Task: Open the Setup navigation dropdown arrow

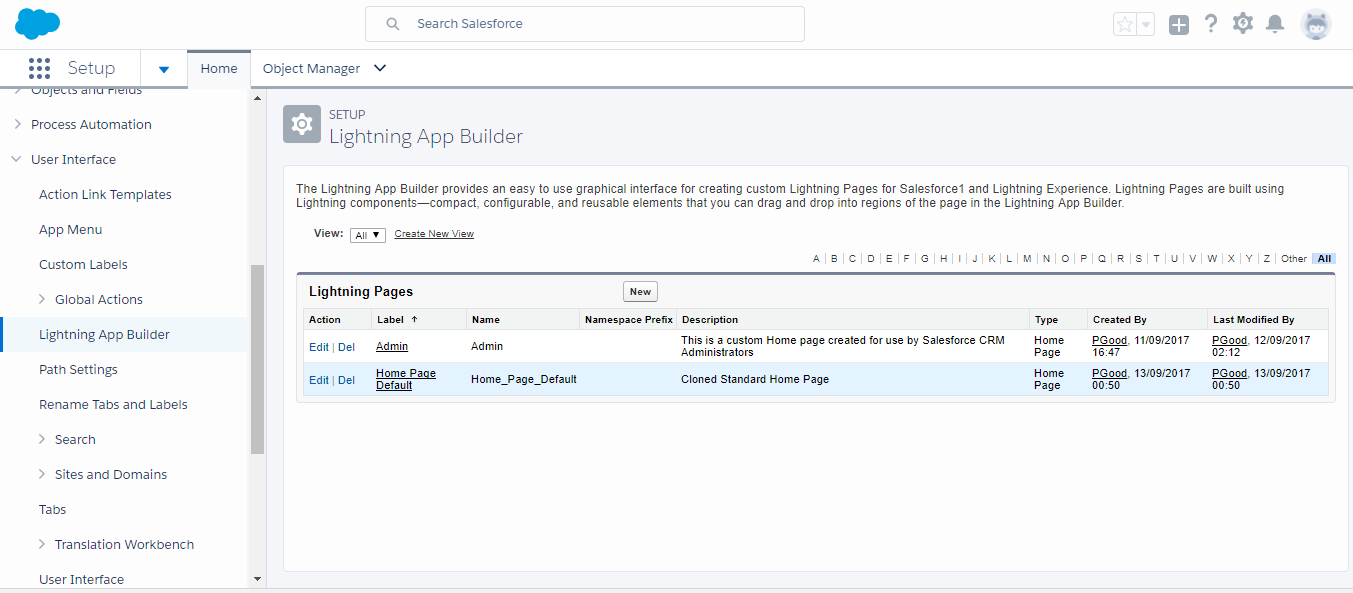Action: pyautogui.click(x=164, y=69)
